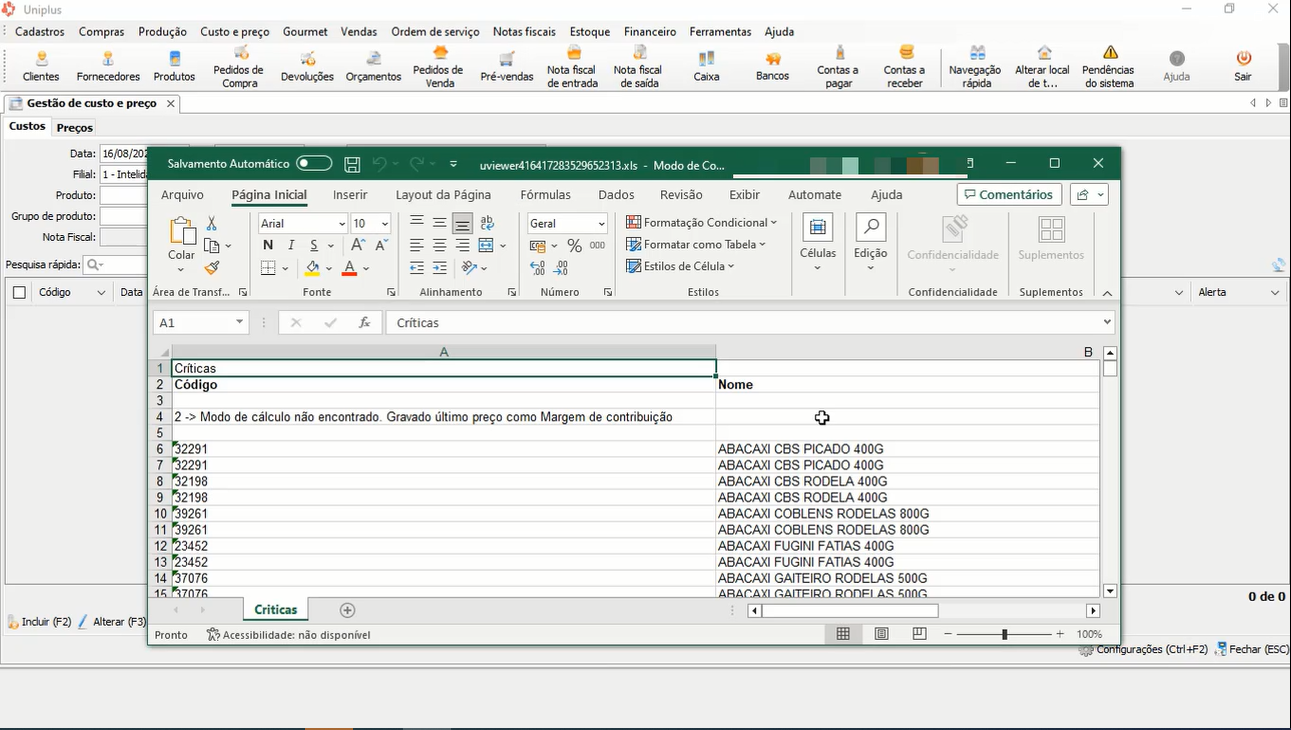
Task: Switch to Normal view in Excel status bar
Action: (843, 634)
